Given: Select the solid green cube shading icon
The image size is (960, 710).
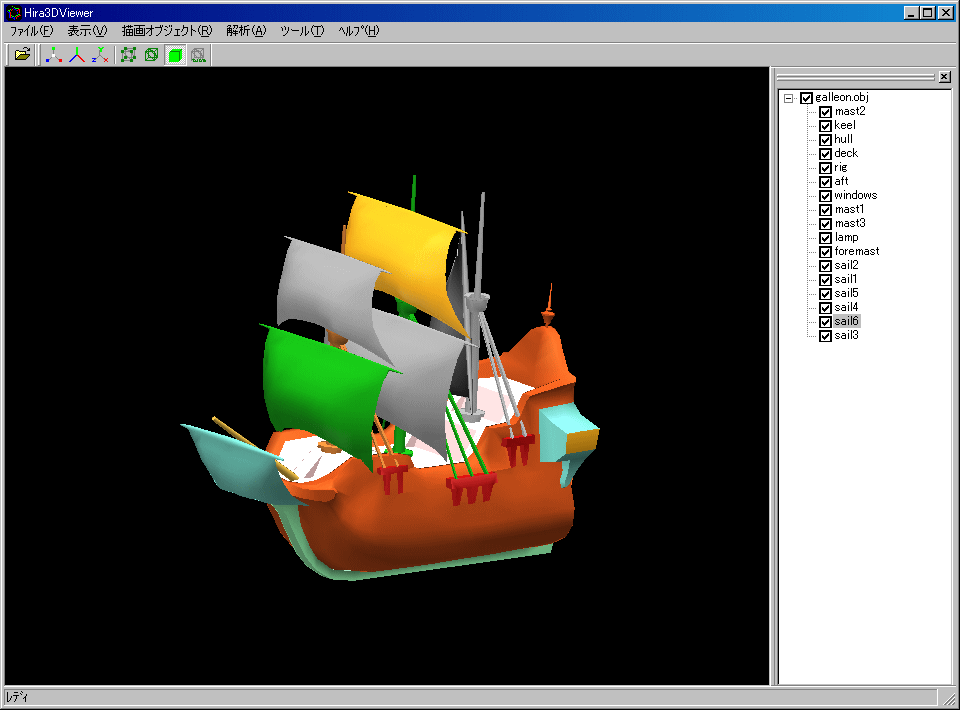Looking at the screenshot, I should tap(175, 55).
